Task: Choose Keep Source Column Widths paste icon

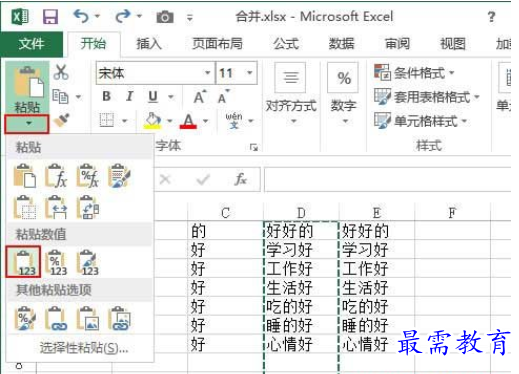Action: 56,207
